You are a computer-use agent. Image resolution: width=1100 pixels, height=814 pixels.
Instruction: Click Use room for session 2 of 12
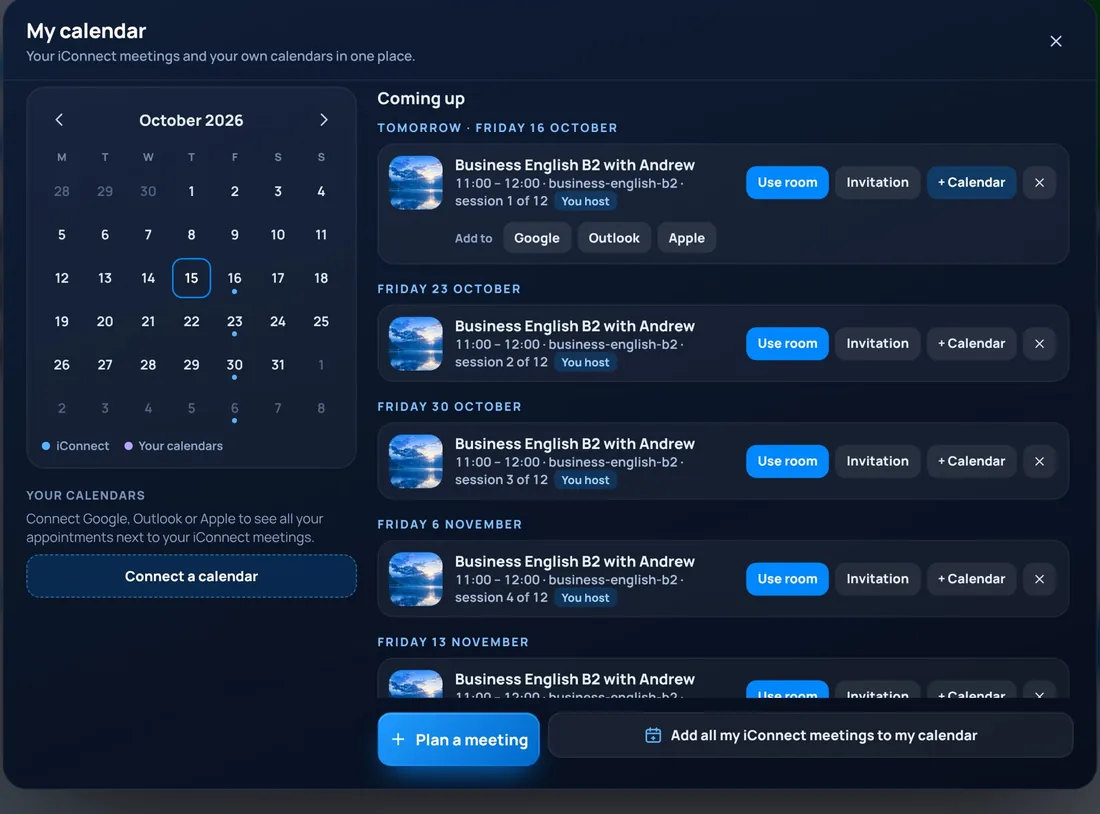[x=787, y=344]
